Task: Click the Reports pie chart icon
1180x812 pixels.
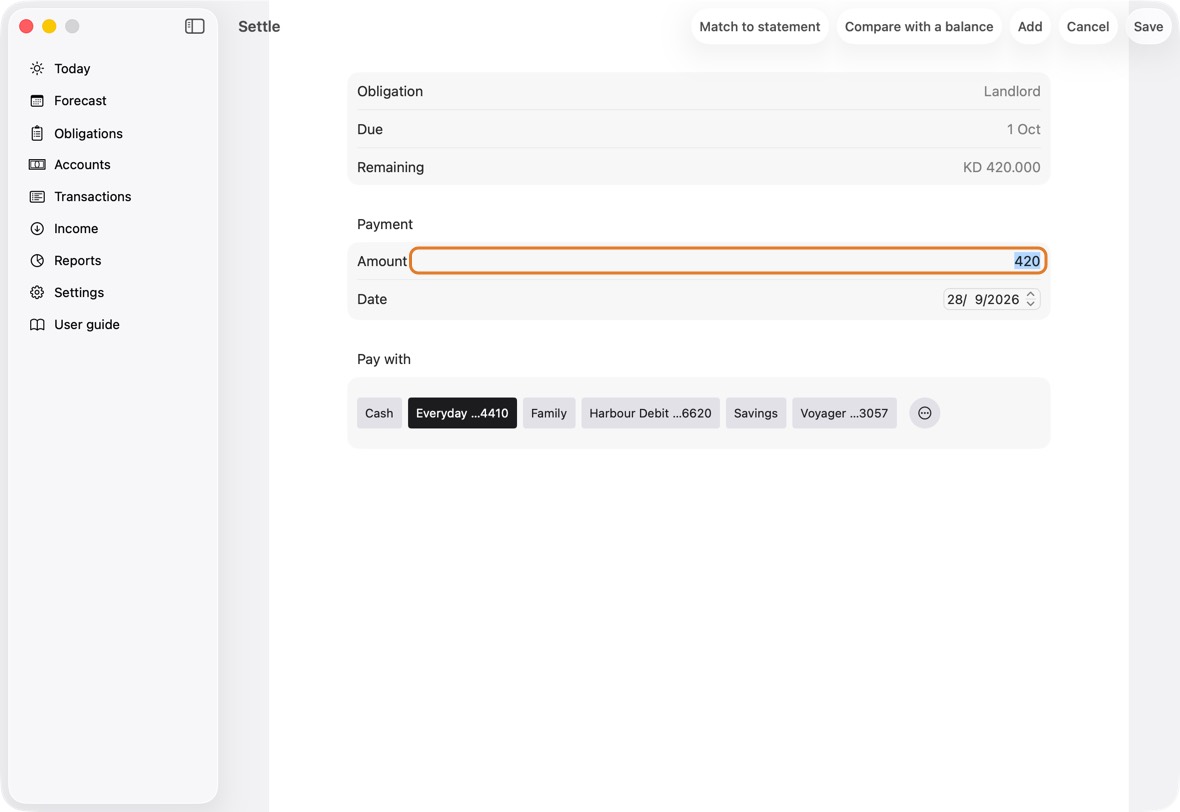Action: (37, 260)
